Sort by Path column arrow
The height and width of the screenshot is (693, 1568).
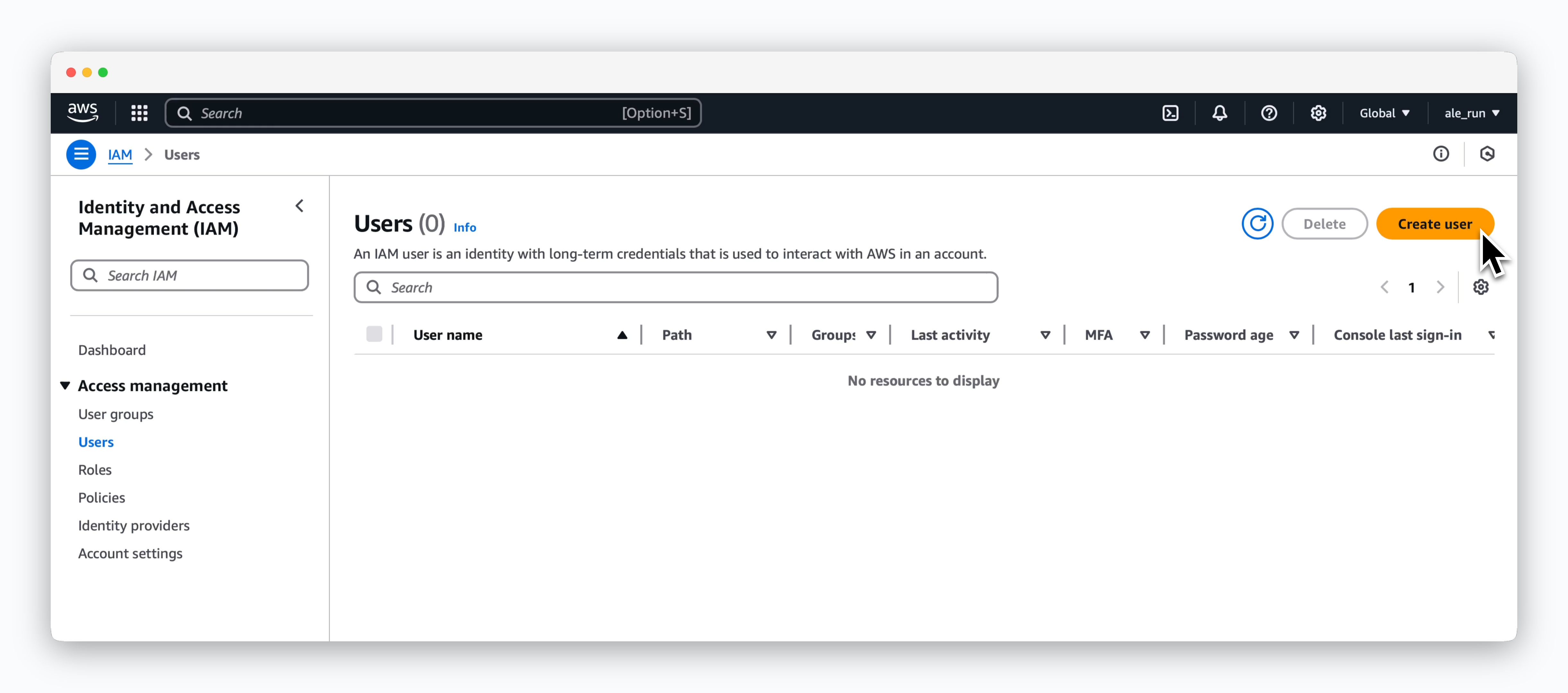(x=771, y=335)
